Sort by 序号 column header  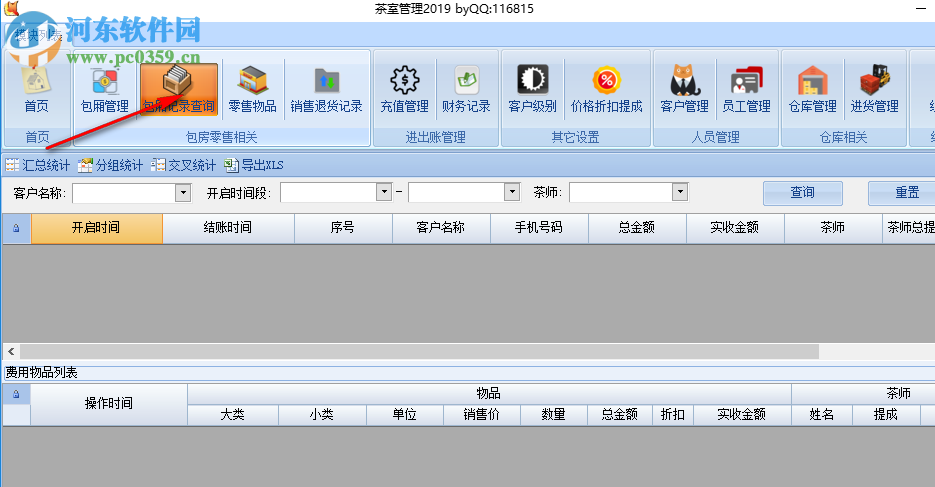click(343, 228)
